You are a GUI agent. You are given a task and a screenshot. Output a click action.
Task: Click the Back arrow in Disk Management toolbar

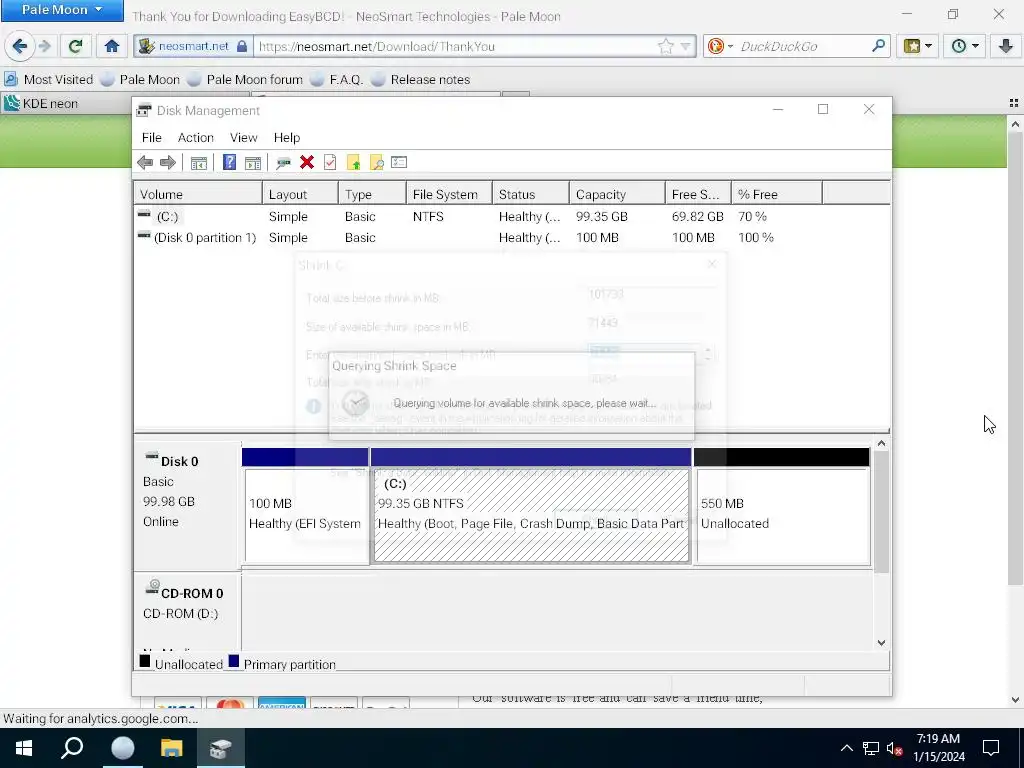click(x=145, y=163)
